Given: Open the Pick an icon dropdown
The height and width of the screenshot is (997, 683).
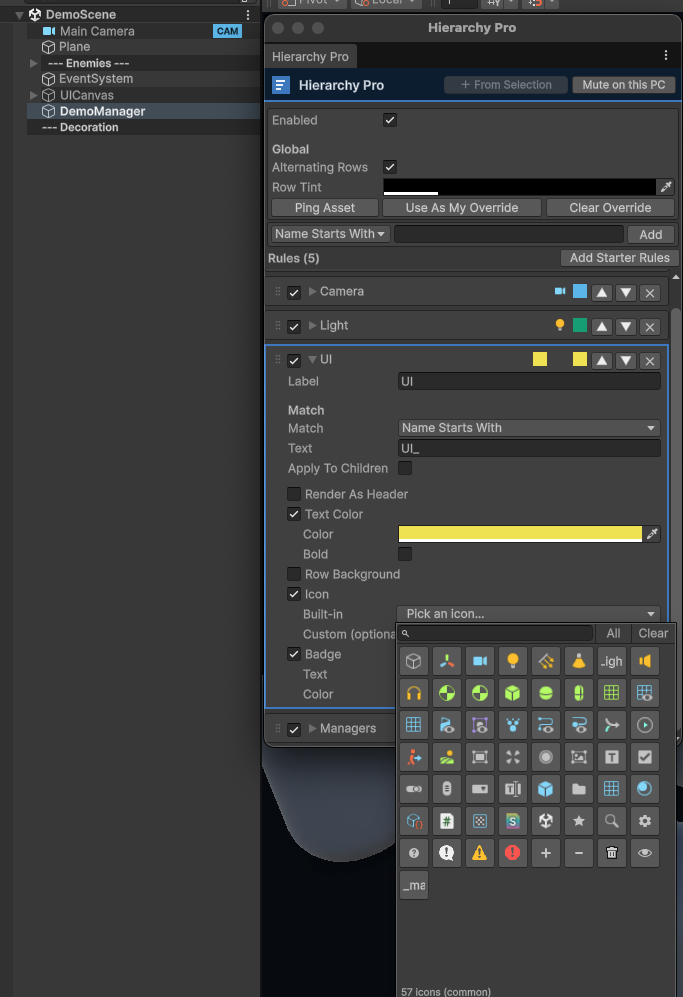Looking at the screenshot, I should pos(529,614).
